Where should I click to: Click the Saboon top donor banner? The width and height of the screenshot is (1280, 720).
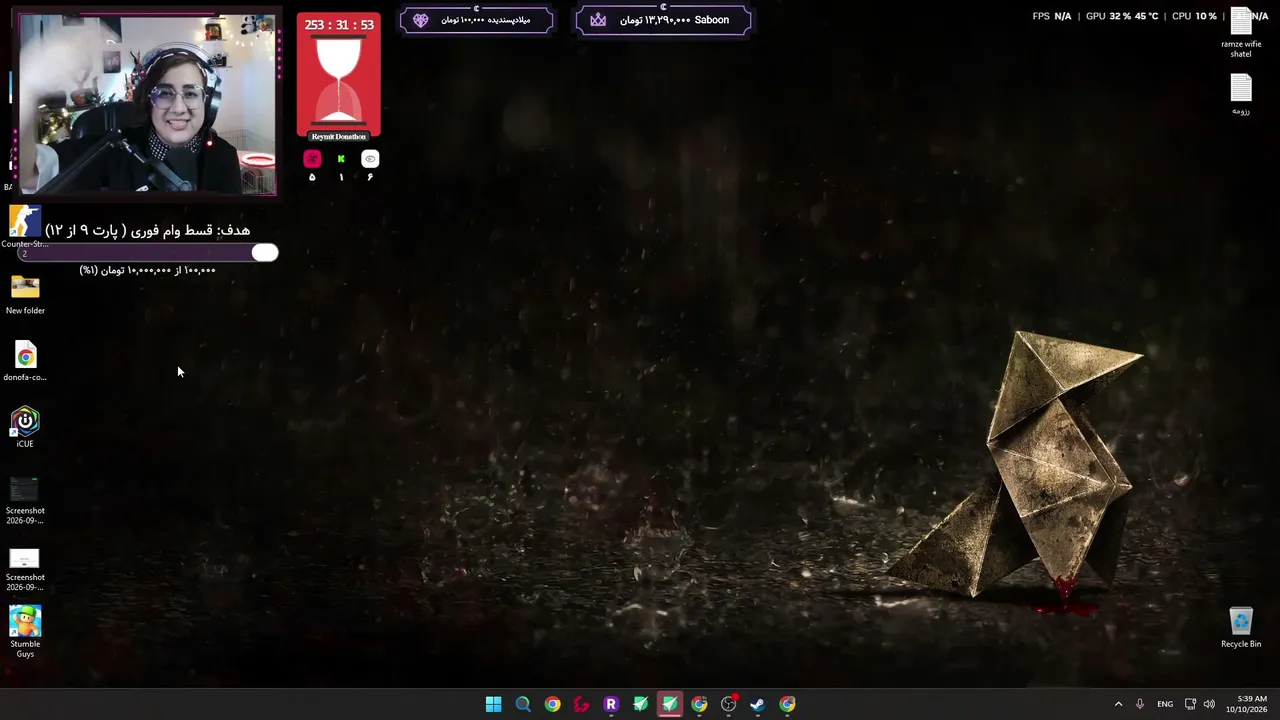click(663, 20)
